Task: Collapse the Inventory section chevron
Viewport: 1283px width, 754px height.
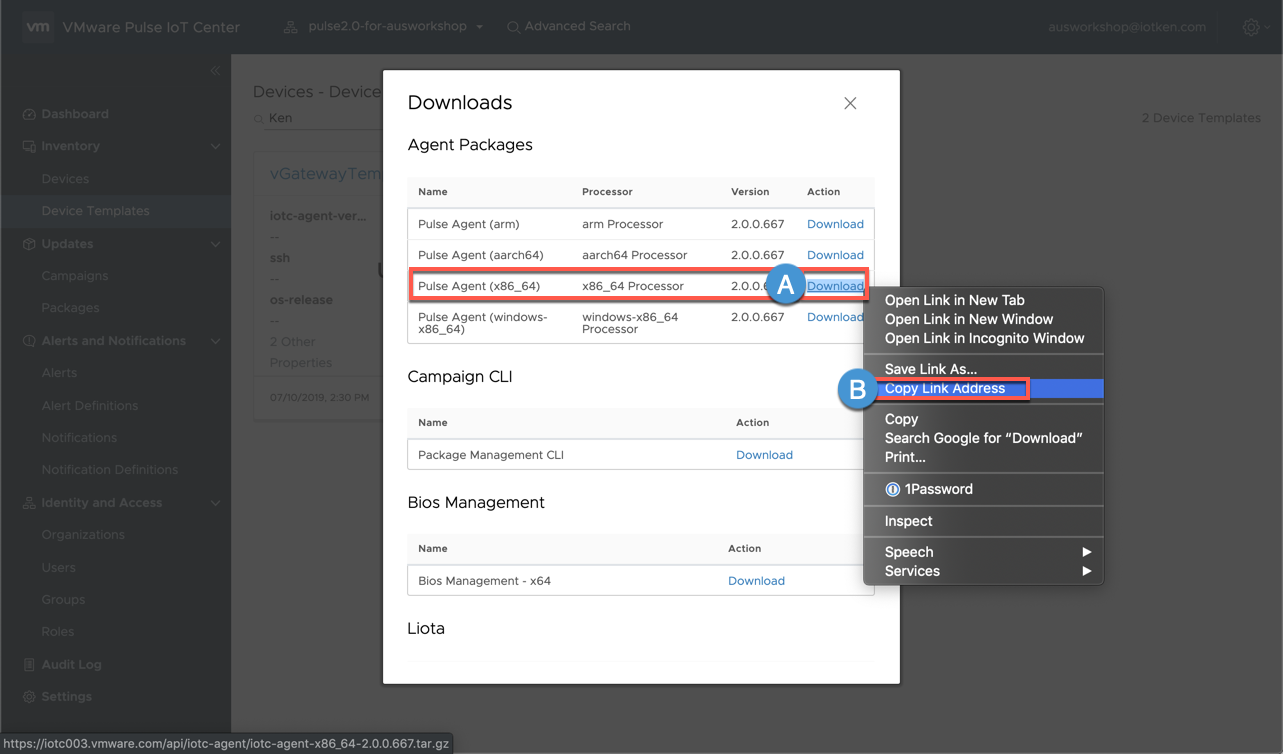Action: (x=215, y=147)
